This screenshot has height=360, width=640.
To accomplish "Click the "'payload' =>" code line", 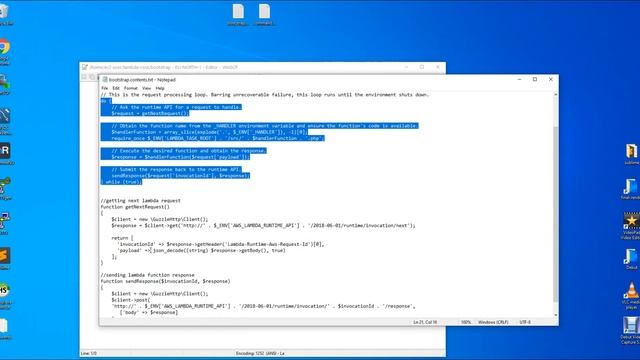I will 201,250.
